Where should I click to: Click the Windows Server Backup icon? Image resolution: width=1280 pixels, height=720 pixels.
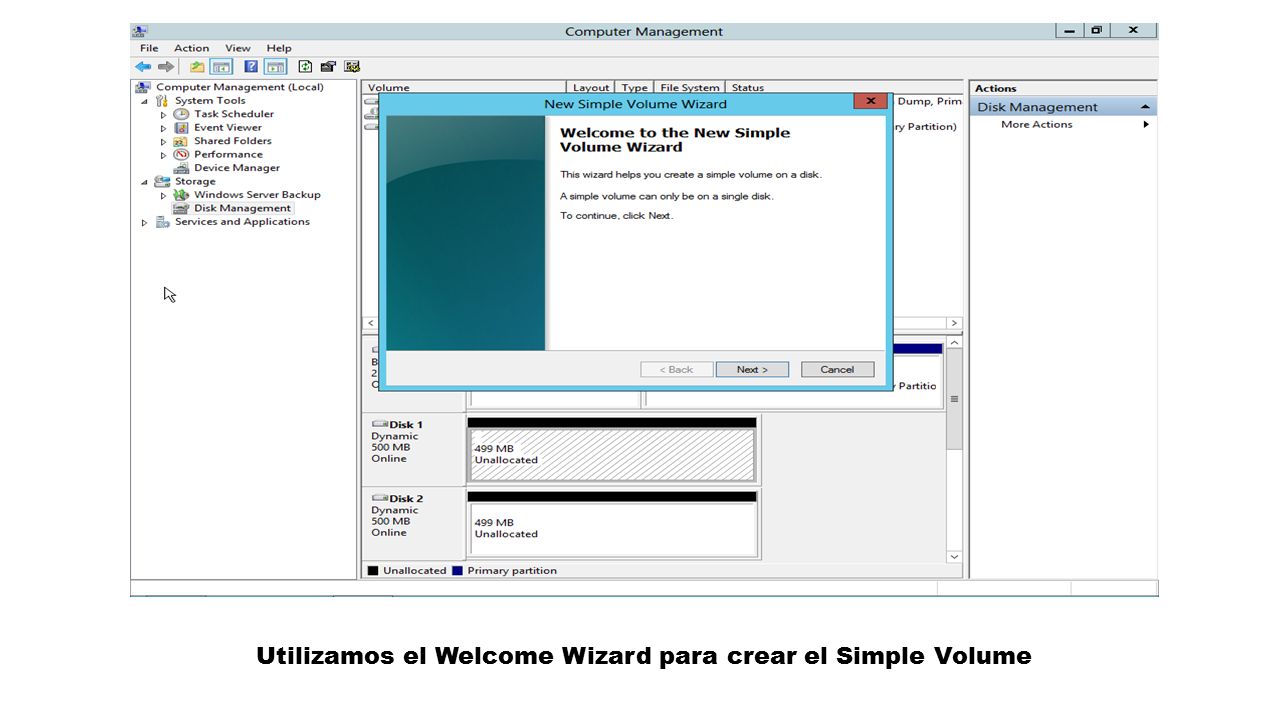click(x=181, y=195)
